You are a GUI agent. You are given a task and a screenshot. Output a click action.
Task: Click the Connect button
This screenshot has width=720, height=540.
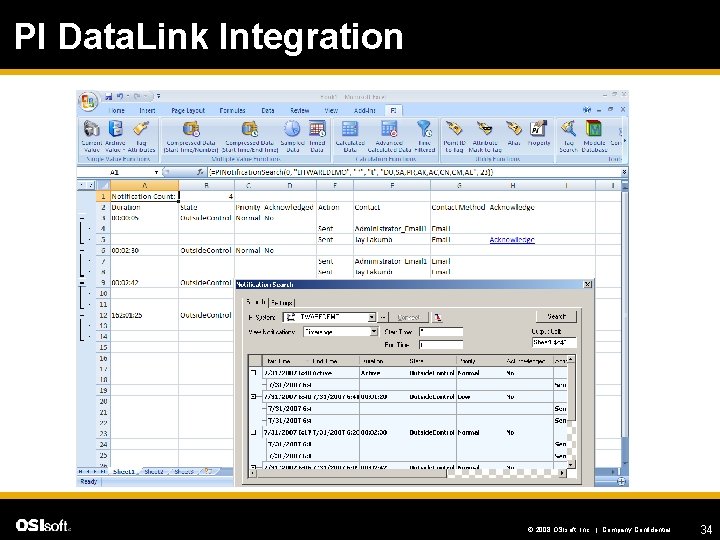[x=408, y=317]
